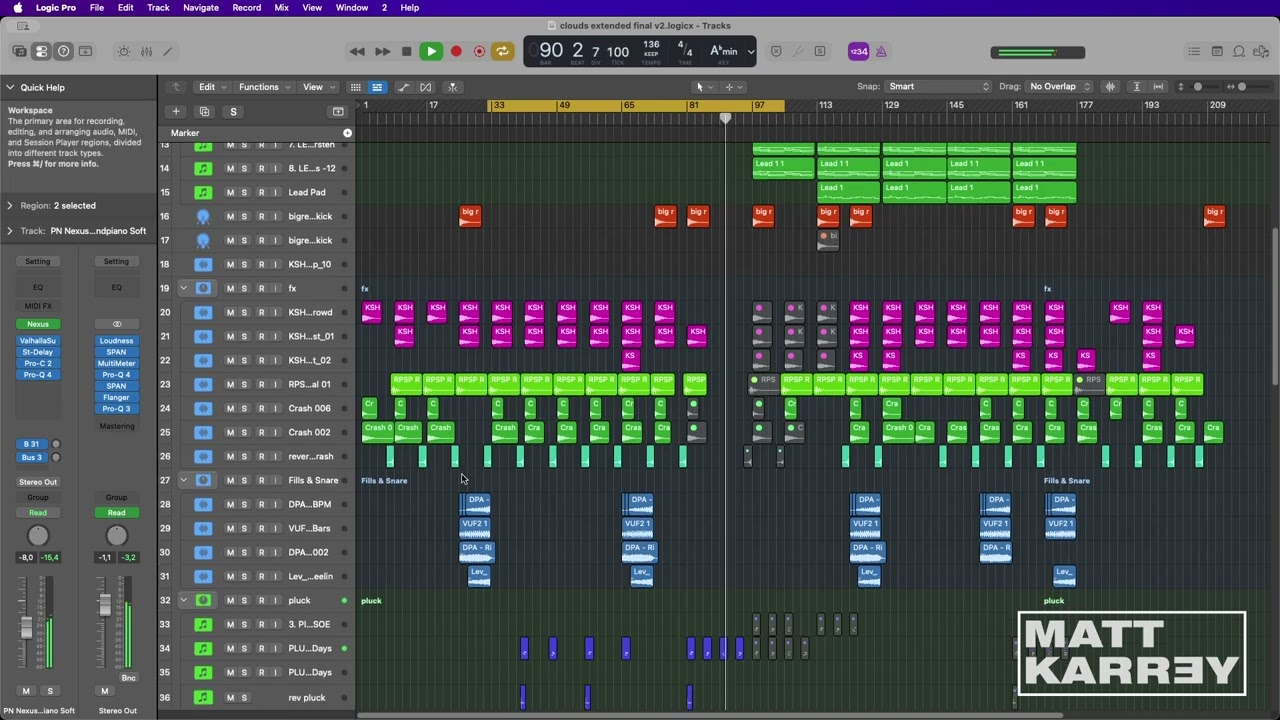This screenshot has height=720, width=1280.
Task: Open the LCD display mode chevron
Action: tap(750, 51)
